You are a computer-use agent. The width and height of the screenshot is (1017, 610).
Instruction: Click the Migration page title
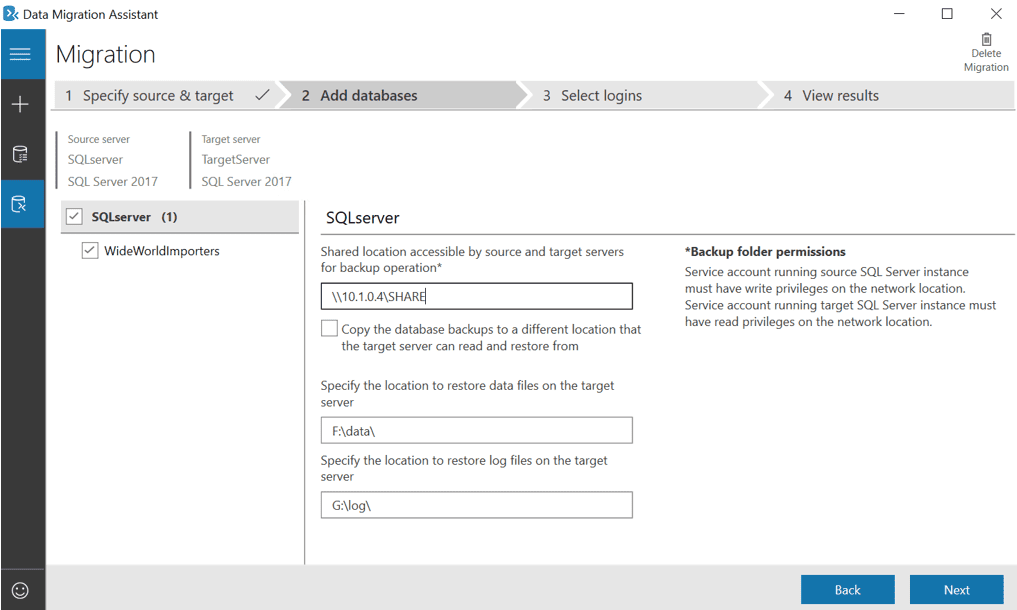point(106,55)
